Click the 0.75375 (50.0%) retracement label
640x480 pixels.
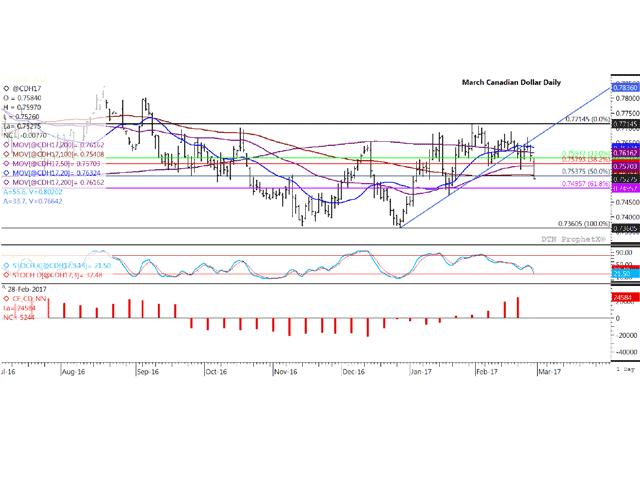pyautogui.click(x=586, y=171)
